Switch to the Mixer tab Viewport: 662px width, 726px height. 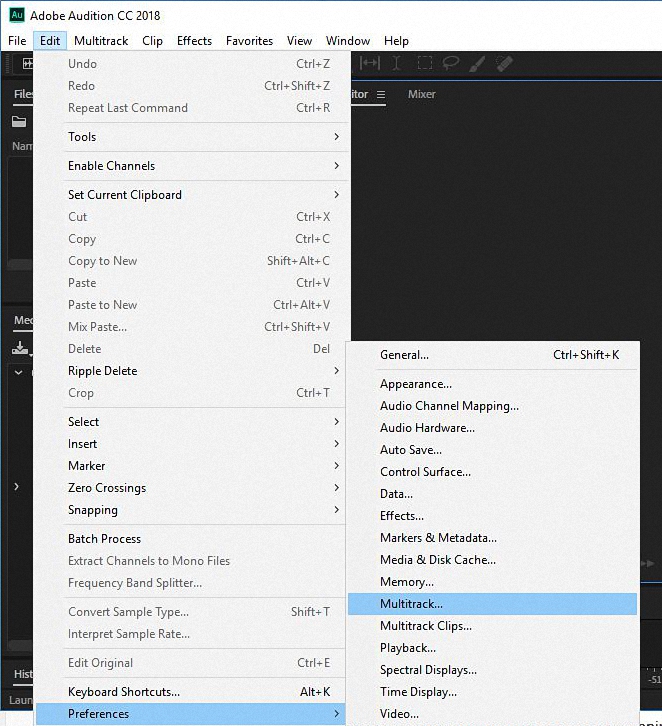(x=422, y=94)
